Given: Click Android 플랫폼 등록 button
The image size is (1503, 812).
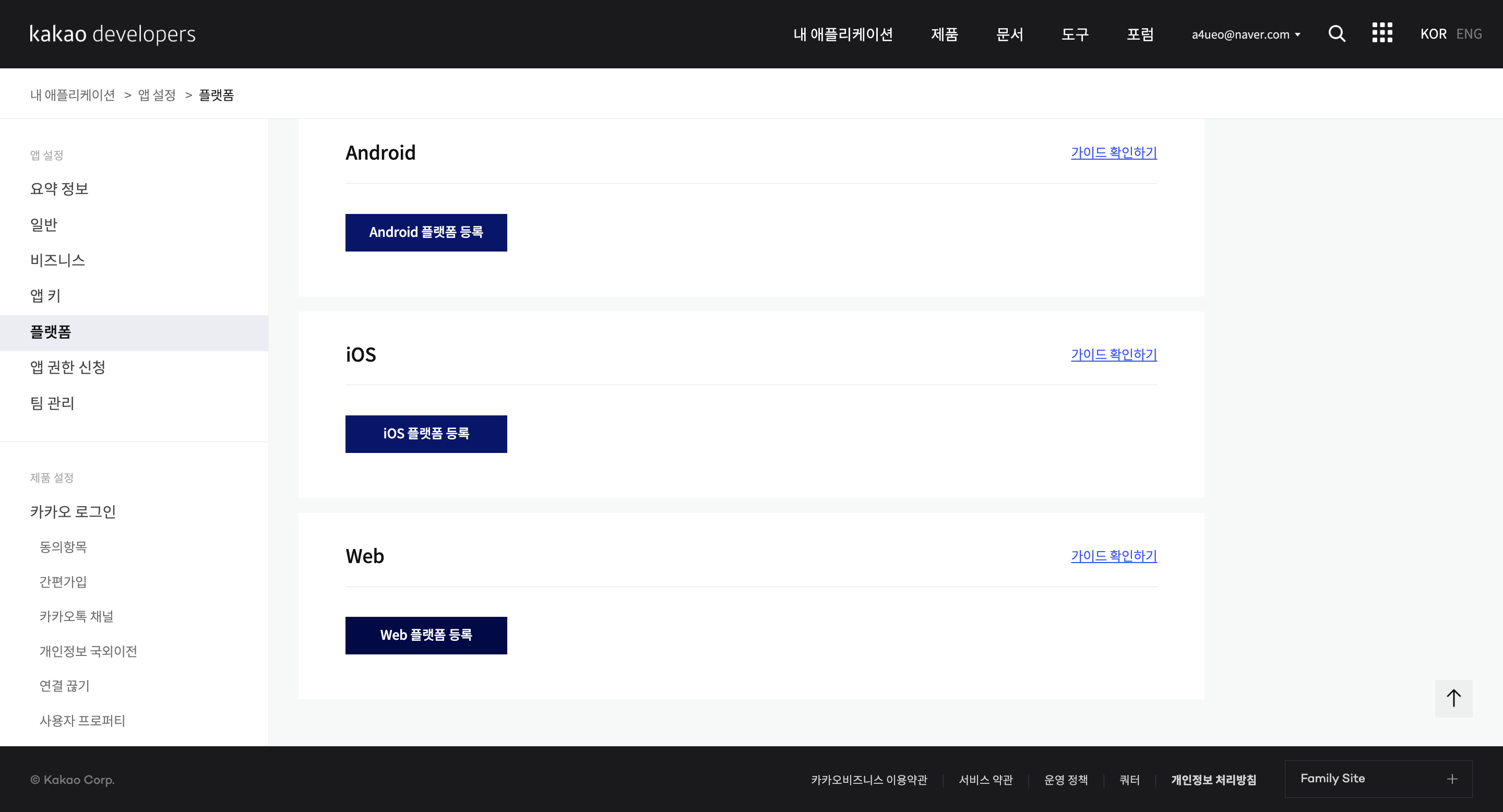Looking at the screenshot, I should click(426, 233).
